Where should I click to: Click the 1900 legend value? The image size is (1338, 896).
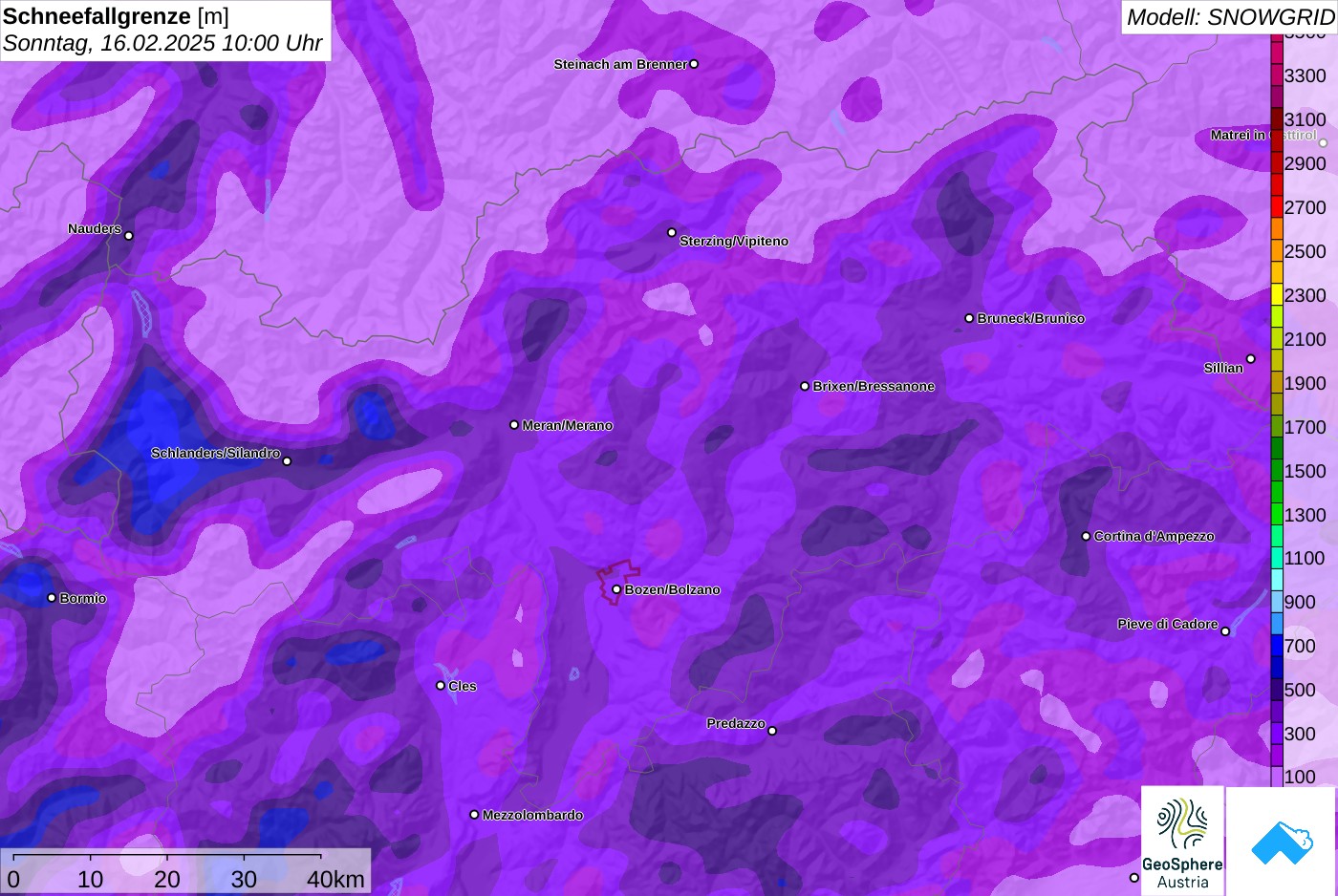(x=1305, y=383)
